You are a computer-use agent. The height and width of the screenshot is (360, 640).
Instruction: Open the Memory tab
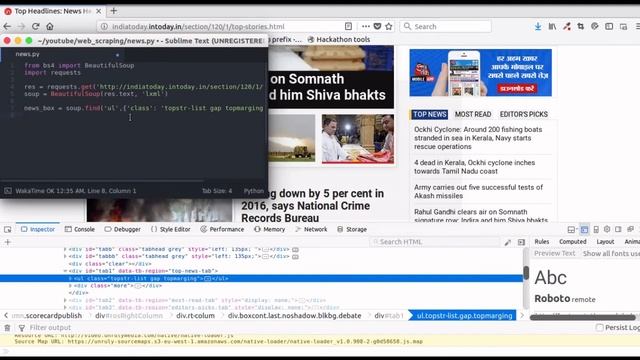270,229
